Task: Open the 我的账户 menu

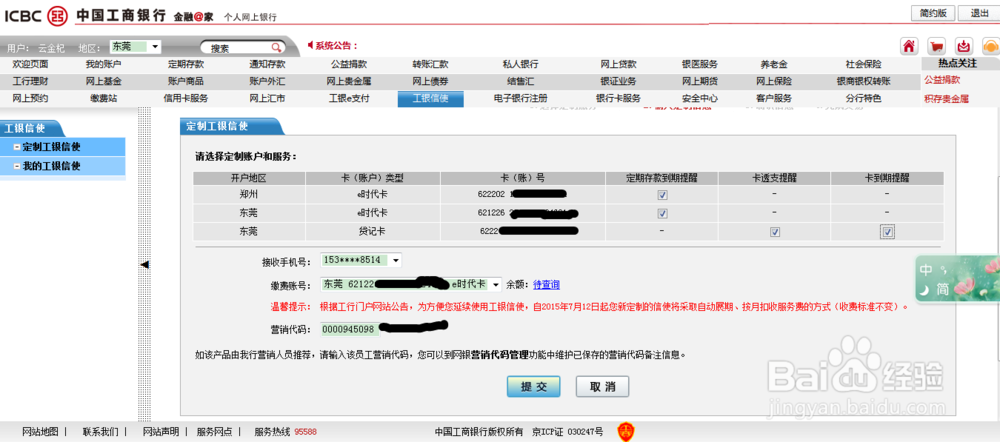Action: [x=103, y=64]
